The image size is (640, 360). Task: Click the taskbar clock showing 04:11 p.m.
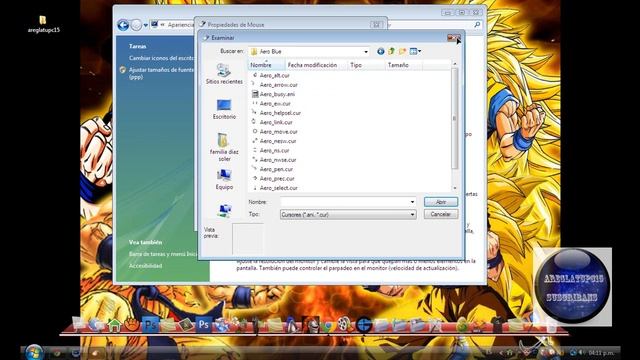pyautogui.click(x=601, y=352)
